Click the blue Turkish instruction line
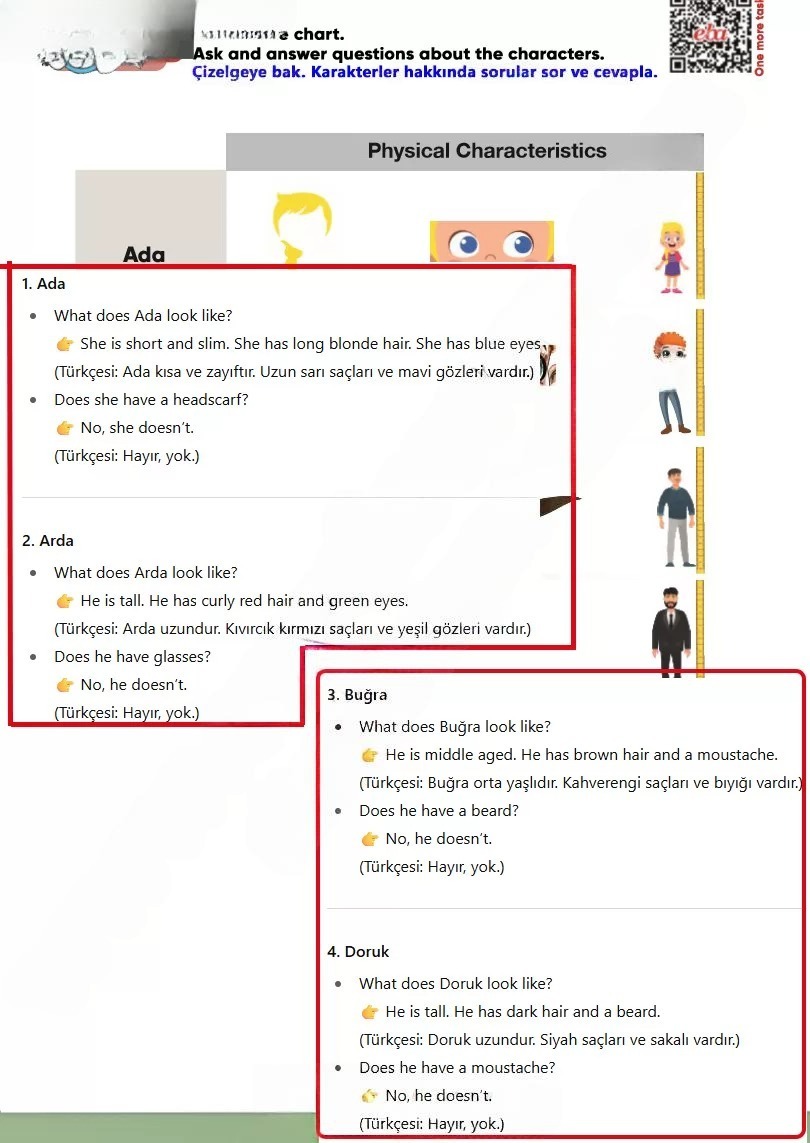The height and width of the screenshot is (1143, 810). [x=424, y=72]
